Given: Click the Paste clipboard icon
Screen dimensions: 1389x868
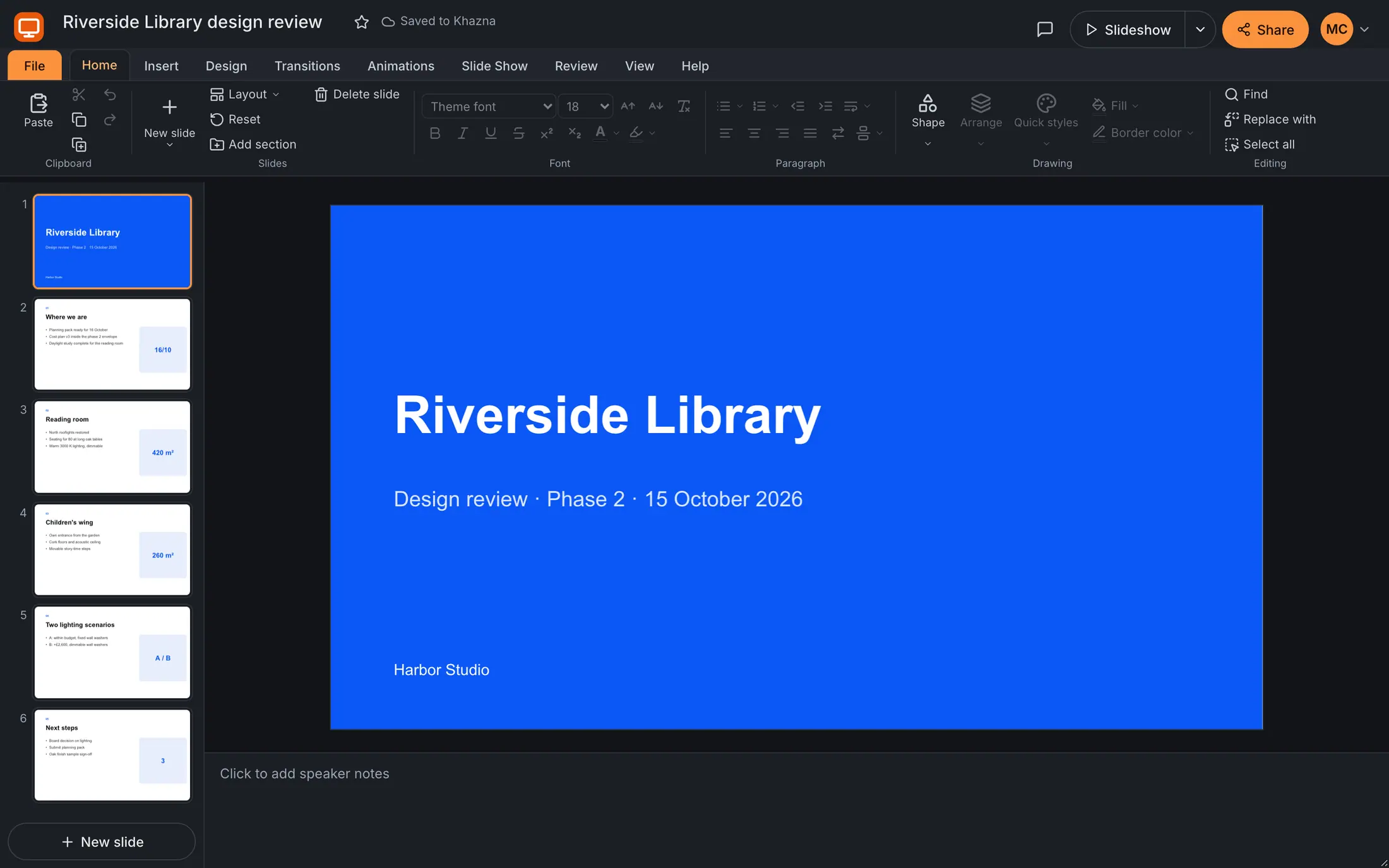Looking at the screenshot, I should (39, 103).
